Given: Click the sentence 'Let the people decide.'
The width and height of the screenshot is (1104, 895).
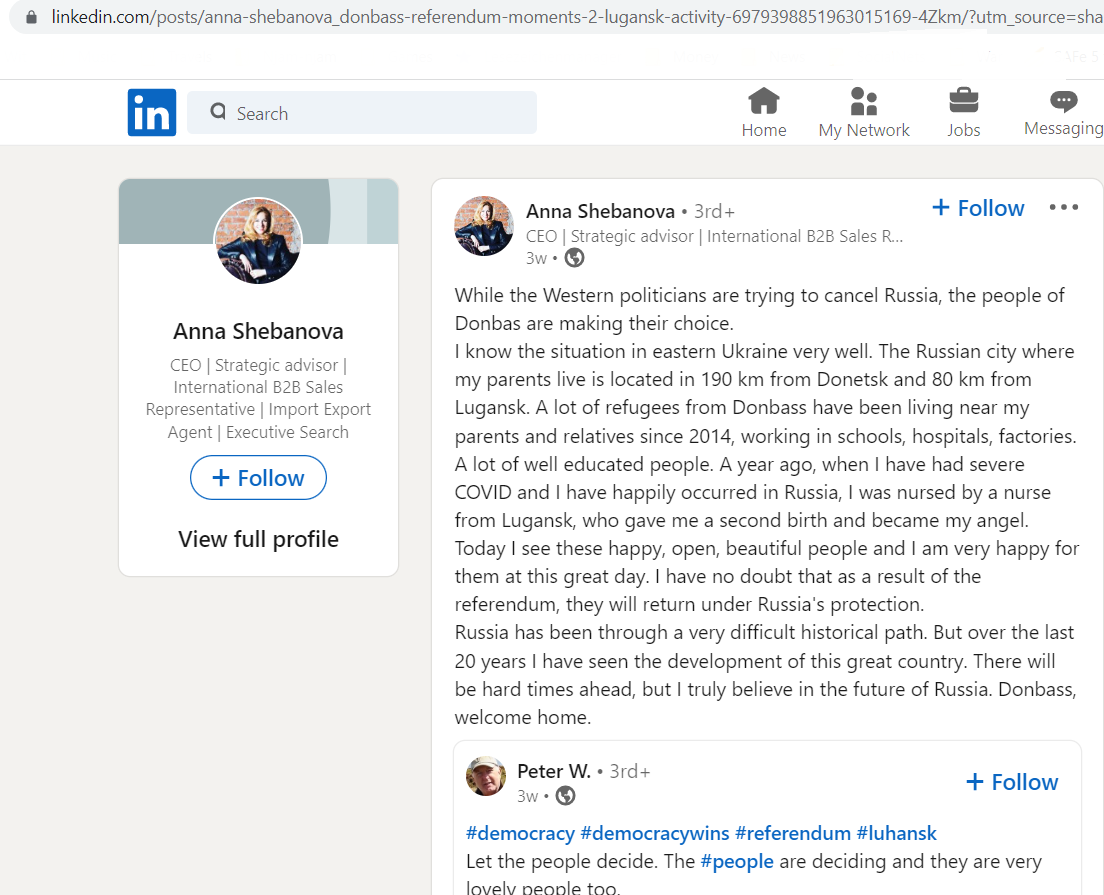Looking at the screenshot, I should click(562, 861).
